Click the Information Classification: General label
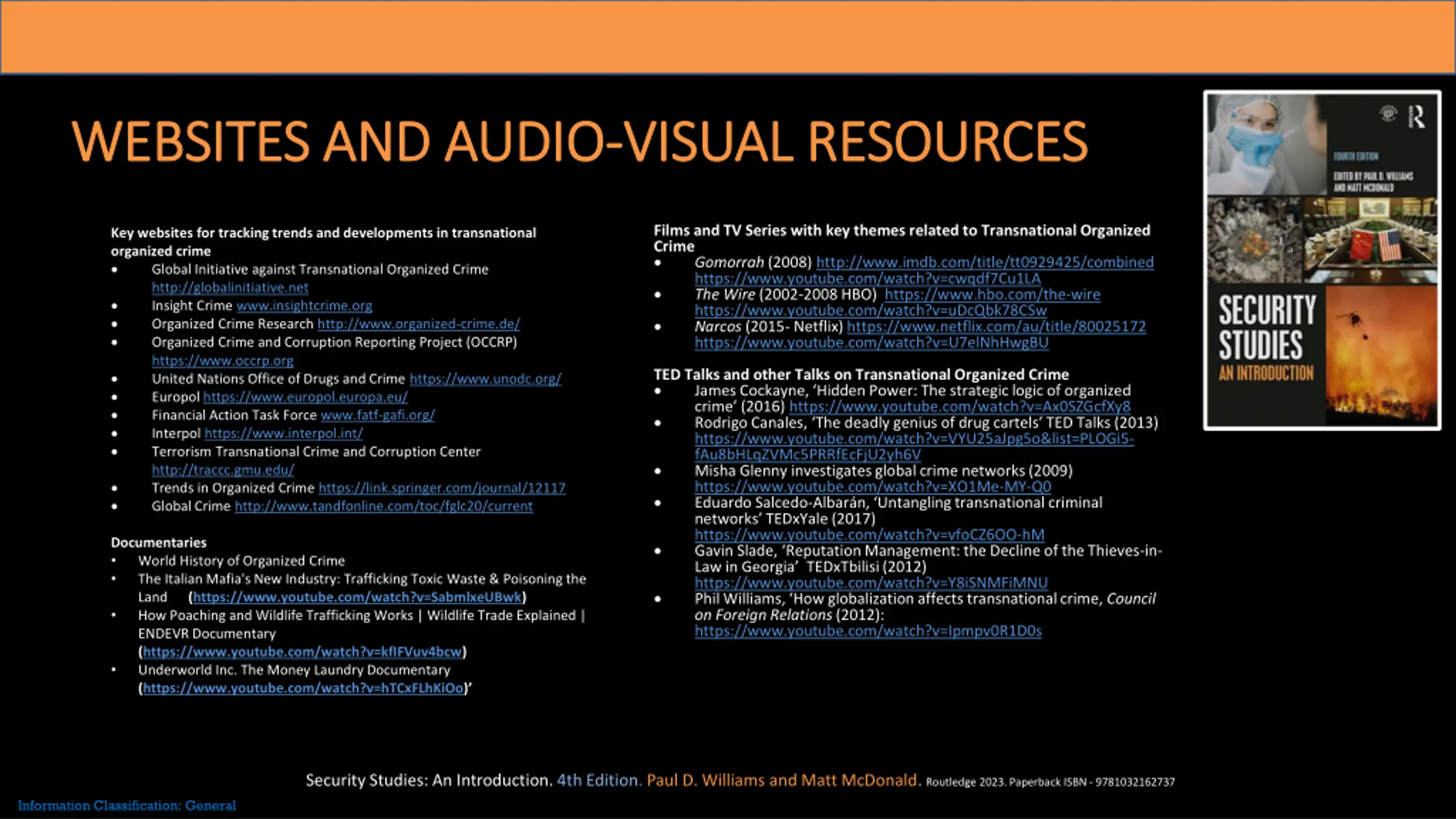The image size is (1456, 819). 127,805
